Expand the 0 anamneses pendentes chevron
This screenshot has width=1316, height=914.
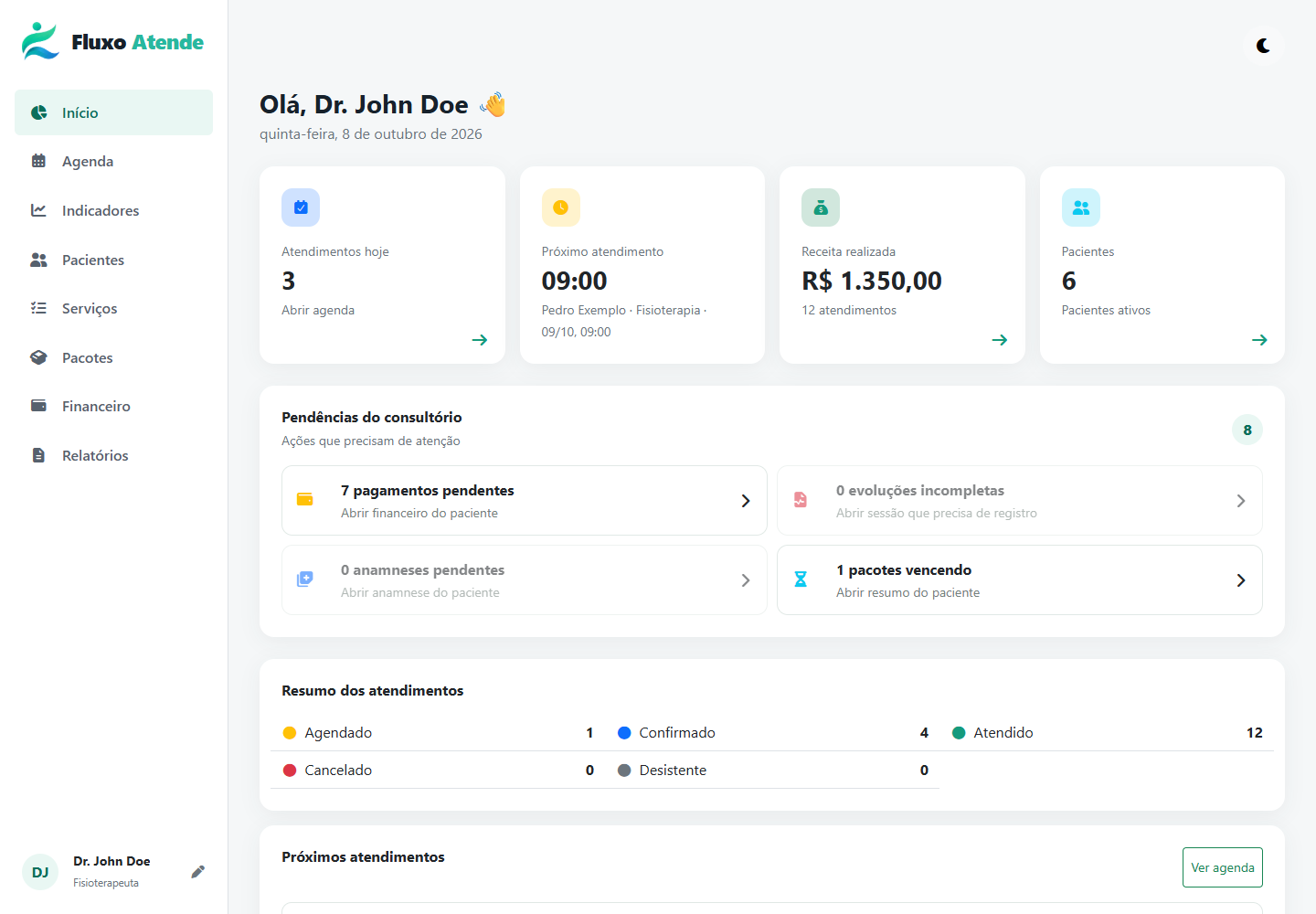pyautogui.click(x=746, y=580)
